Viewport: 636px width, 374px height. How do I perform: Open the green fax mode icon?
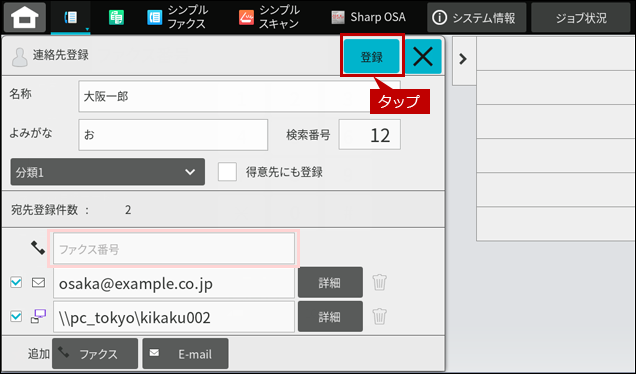point(116,17)
